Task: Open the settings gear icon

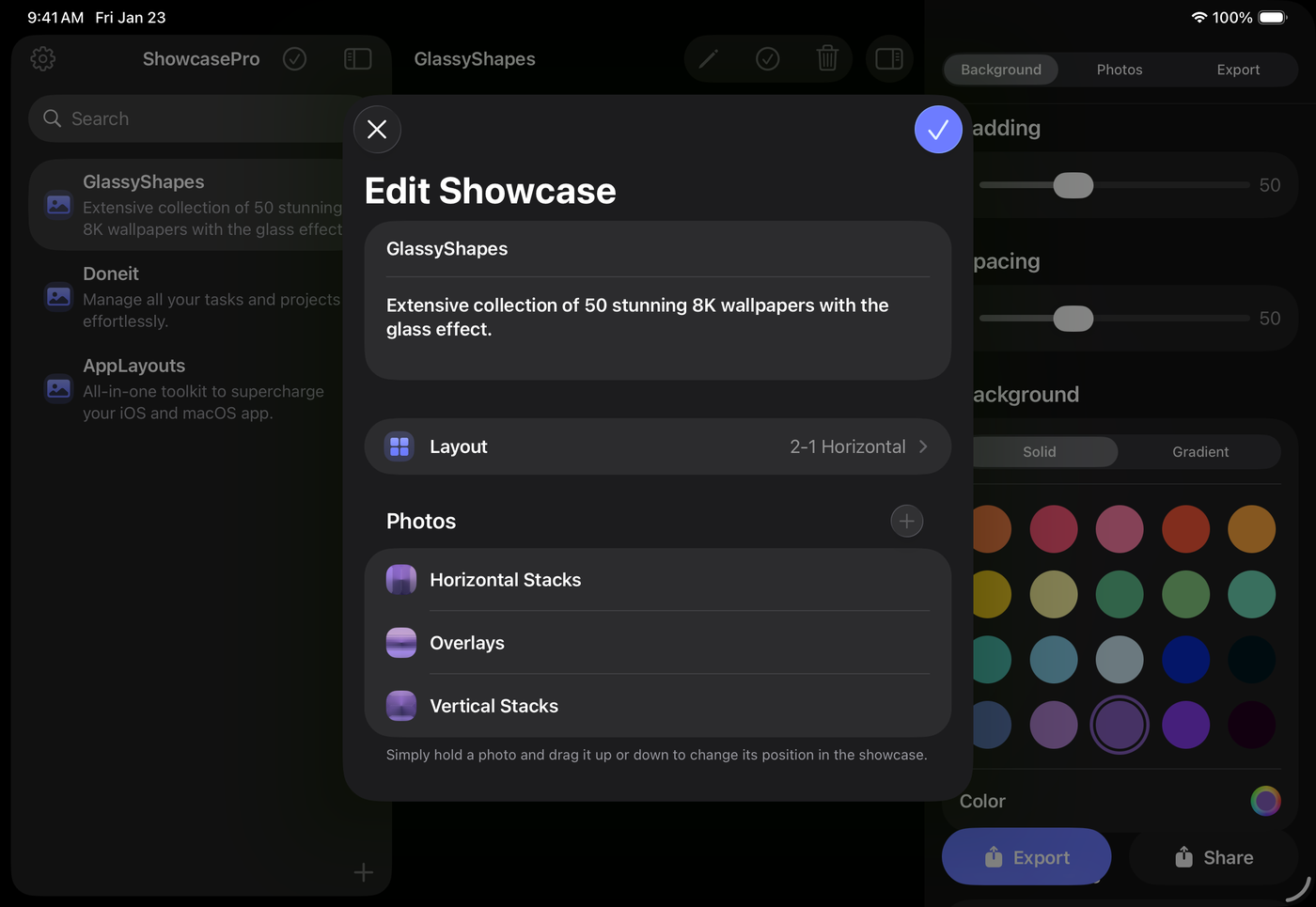Action: [43, 59]
